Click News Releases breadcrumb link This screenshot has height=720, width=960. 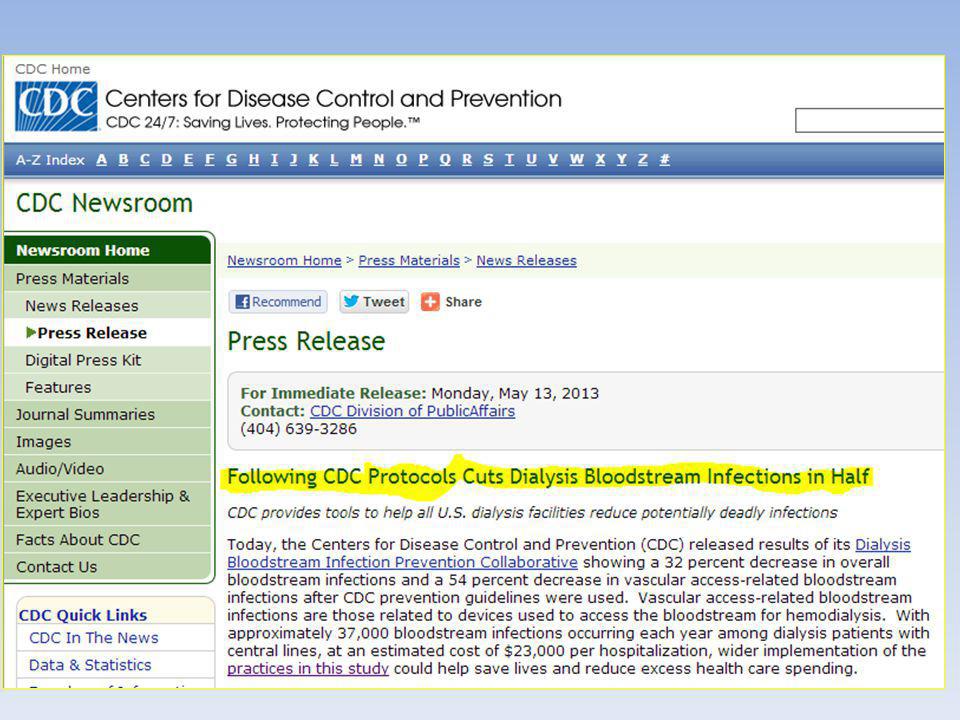point(527,260)
